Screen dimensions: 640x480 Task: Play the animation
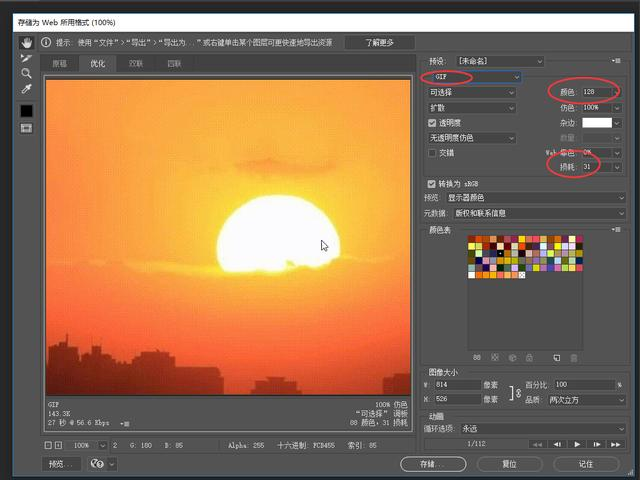pos(577,444)
